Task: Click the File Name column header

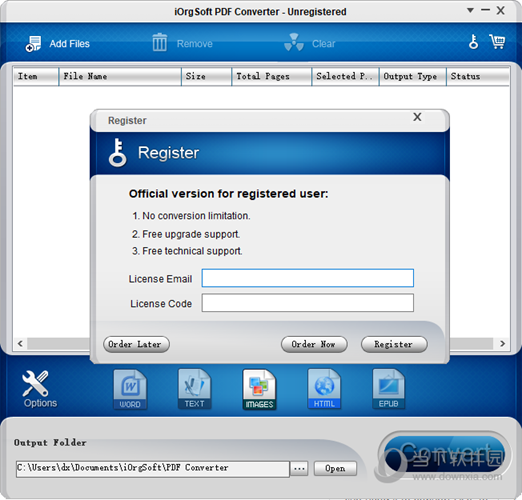Action: coord(120,76)
